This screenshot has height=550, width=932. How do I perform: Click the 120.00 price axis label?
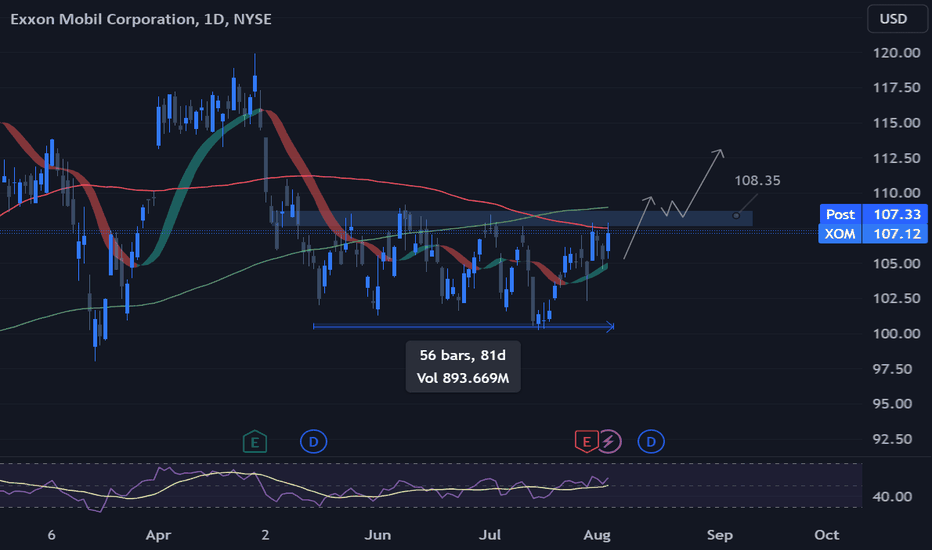896,53
